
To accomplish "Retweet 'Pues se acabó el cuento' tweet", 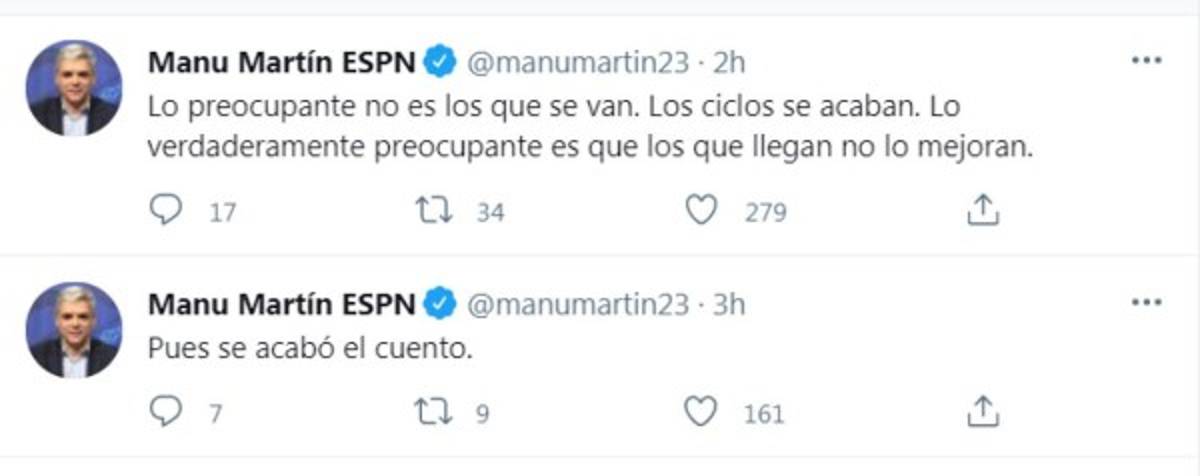I will (x=435, y=411).
